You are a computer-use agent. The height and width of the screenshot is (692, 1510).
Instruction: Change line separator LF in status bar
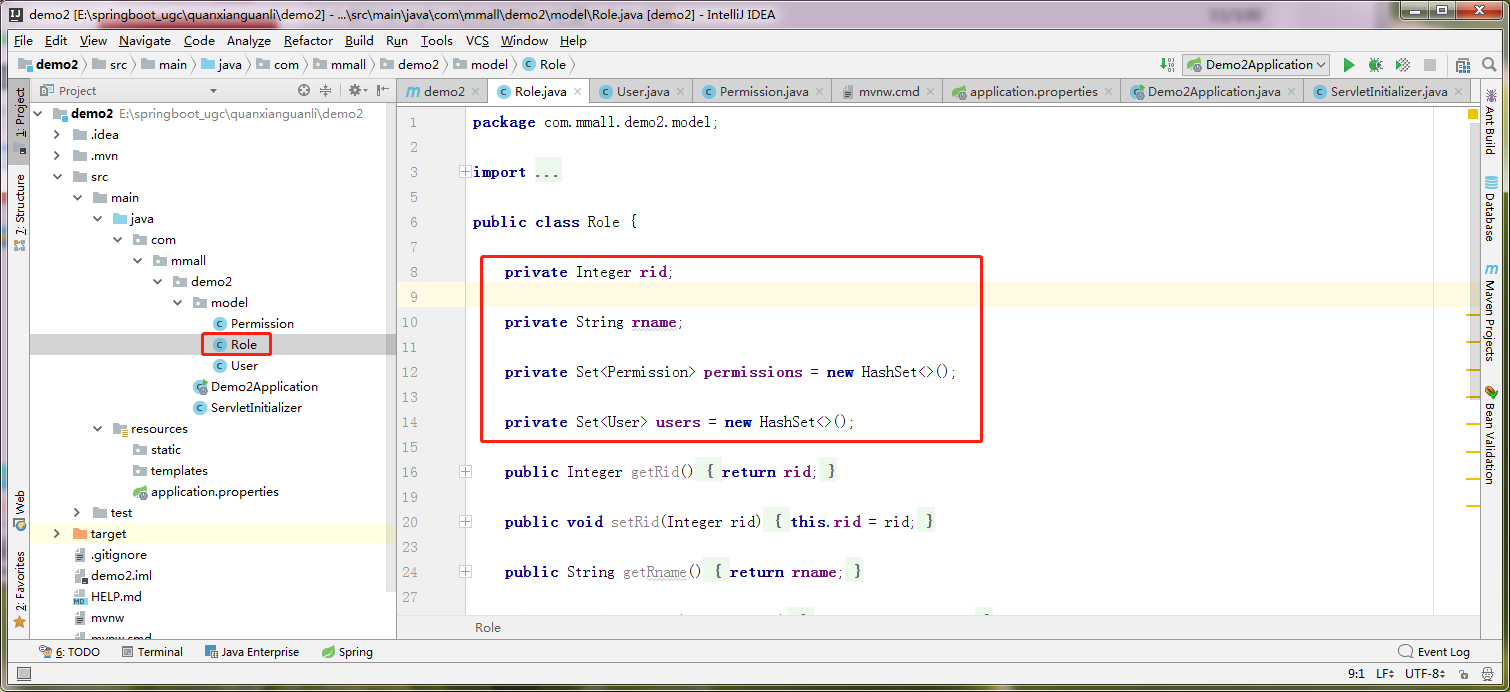tap(1385, 674)
